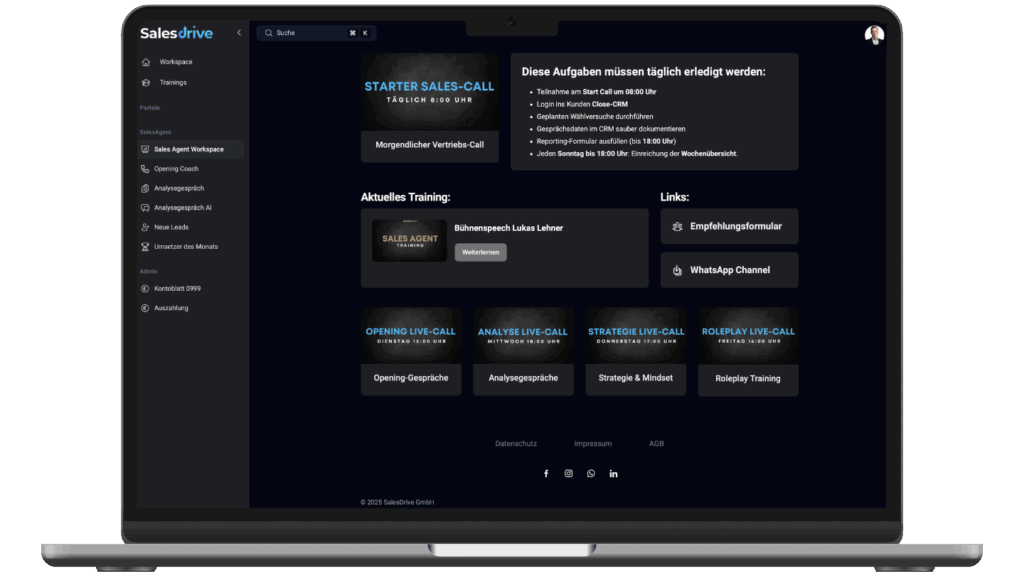Open the Empfehlungsformular link button
Image resolution: width=1024 pixels, height=576 pixels.
coord(729,226)
